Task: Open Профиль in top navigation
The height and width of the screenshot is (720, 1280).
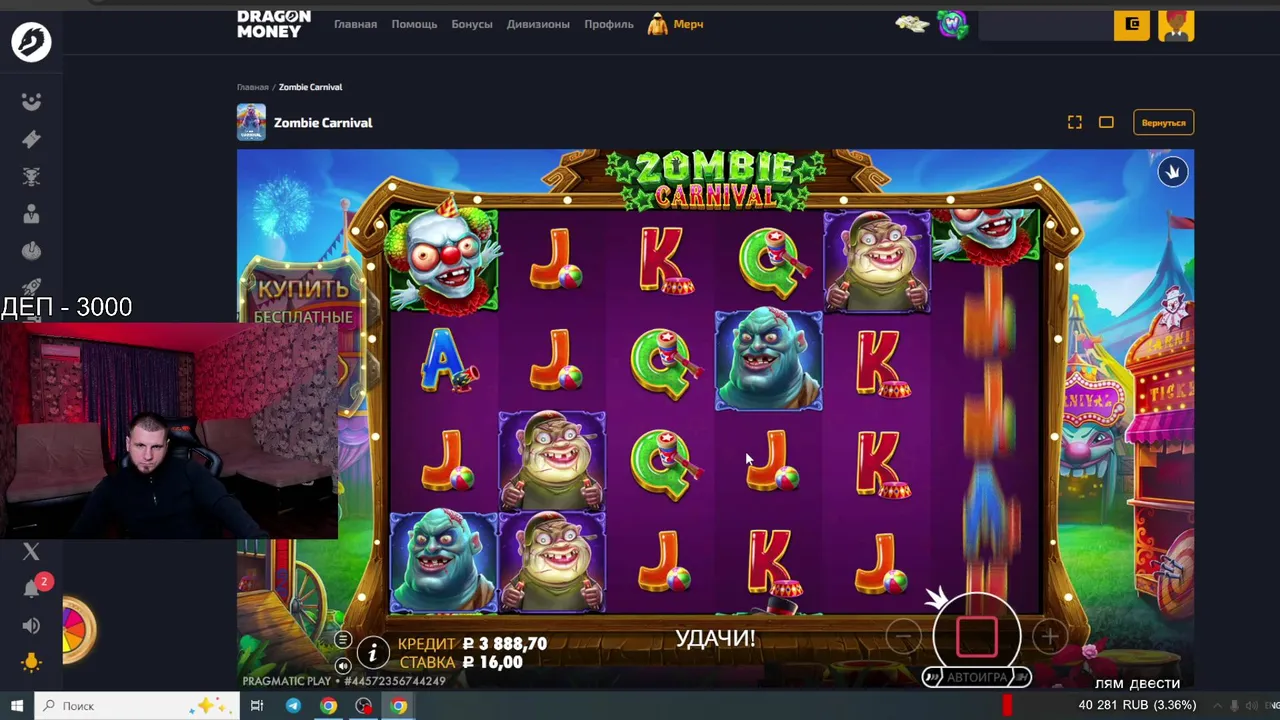Action: [x=609, y=24]
